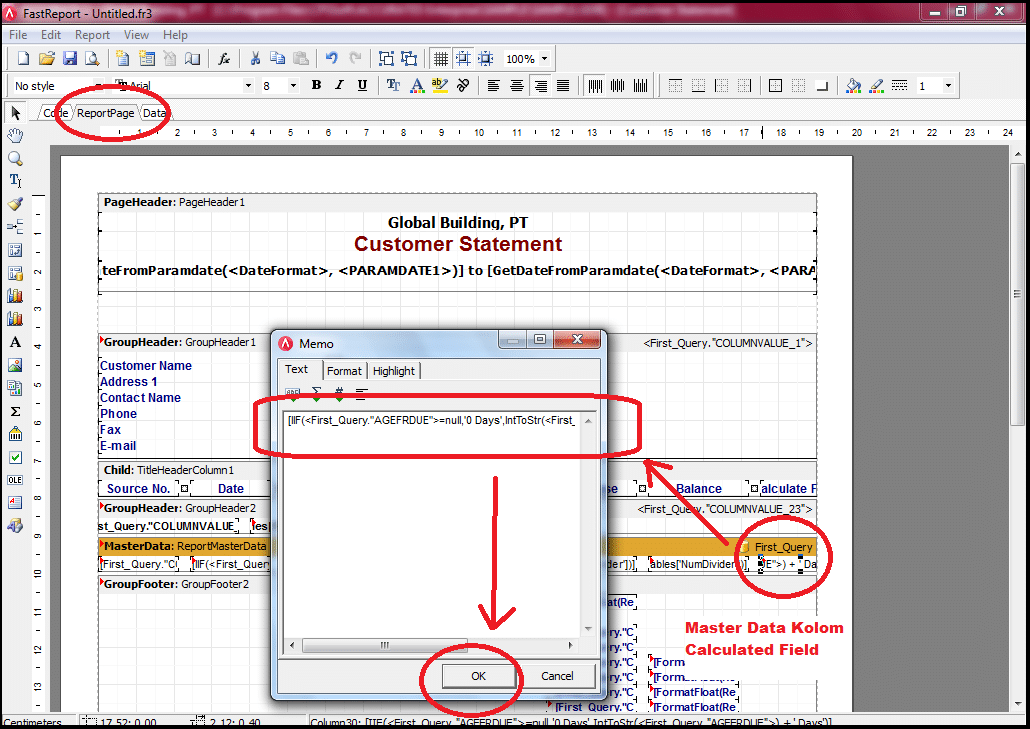Click the Undo arrow icon

point(332,59)
